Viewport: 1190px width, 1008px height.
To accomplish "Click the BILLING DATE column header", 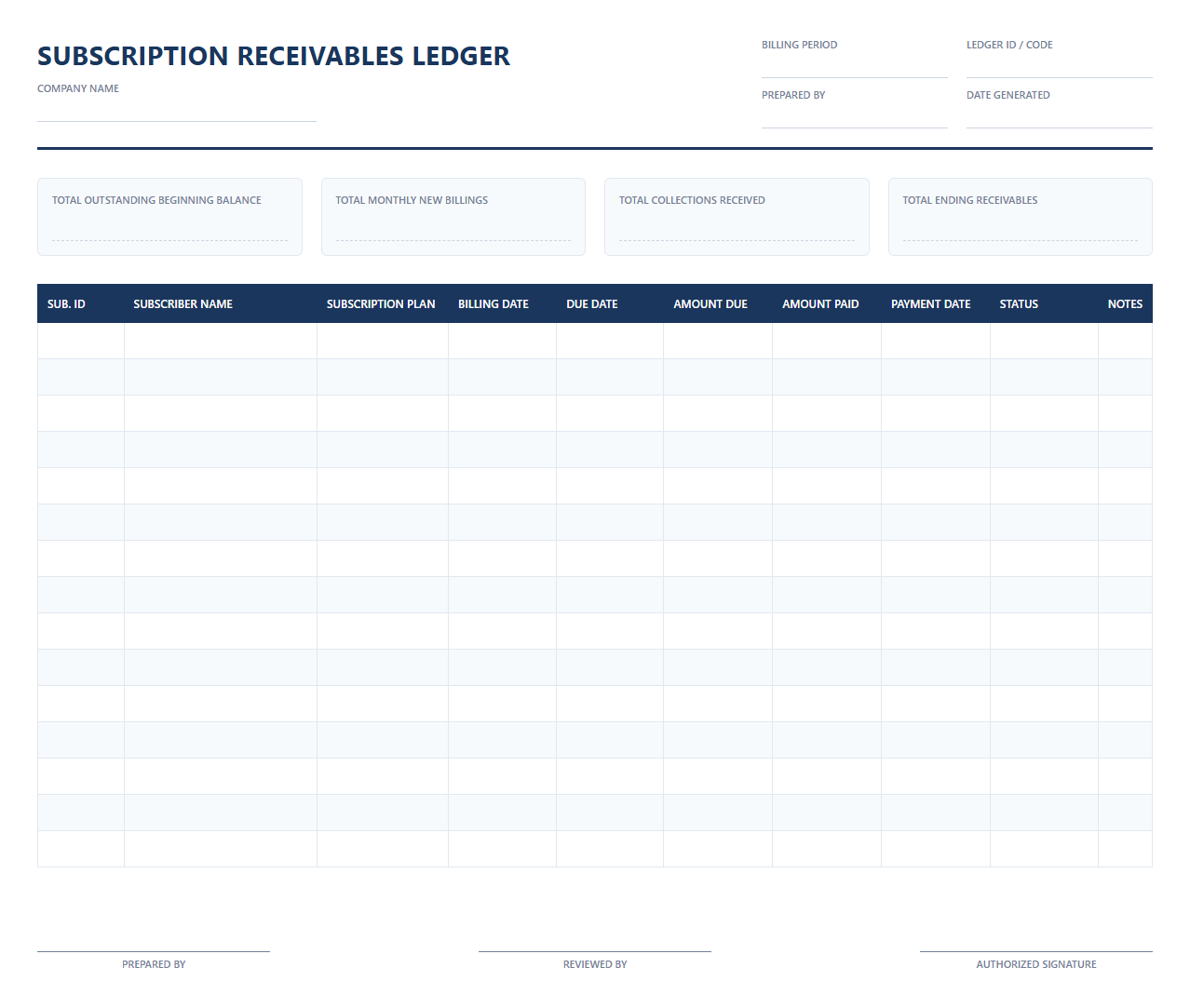I will 502,303.
